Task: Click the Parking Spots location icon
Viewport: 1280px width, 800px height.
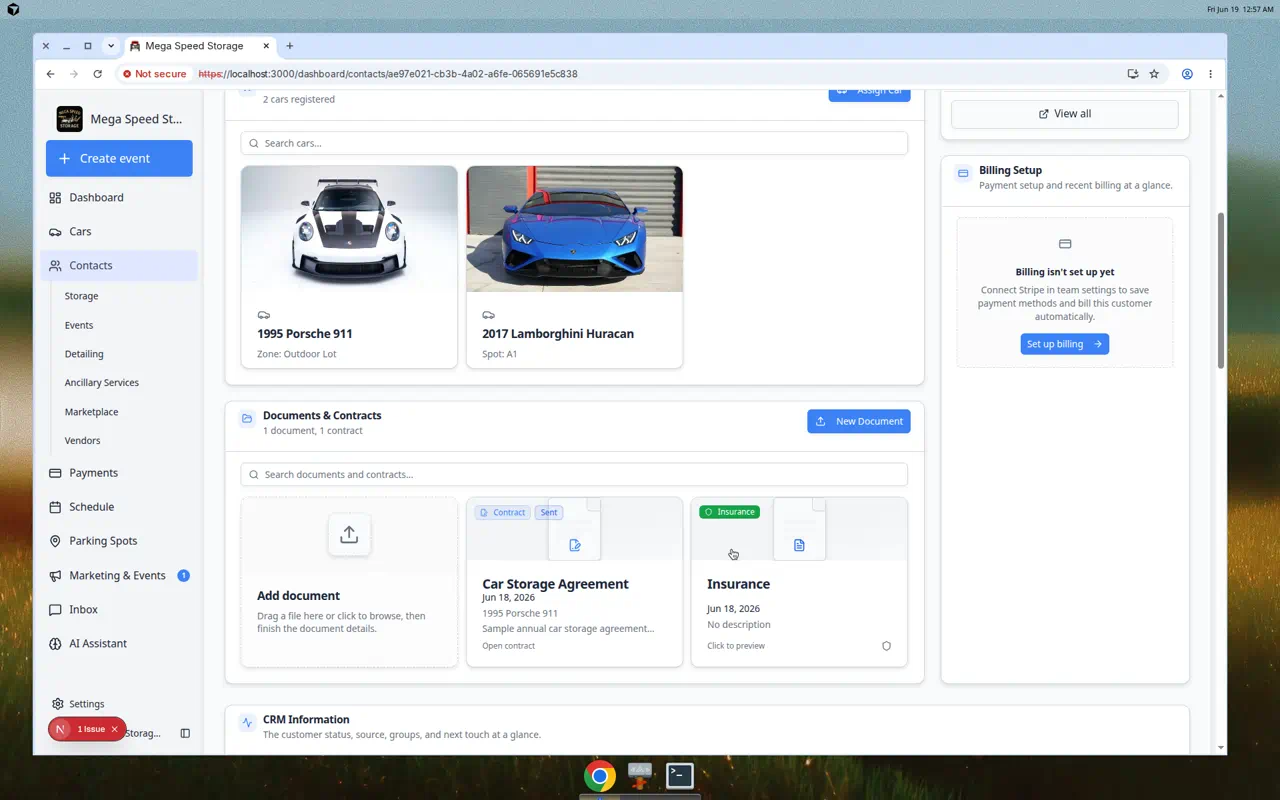Action: click(55, 541)
